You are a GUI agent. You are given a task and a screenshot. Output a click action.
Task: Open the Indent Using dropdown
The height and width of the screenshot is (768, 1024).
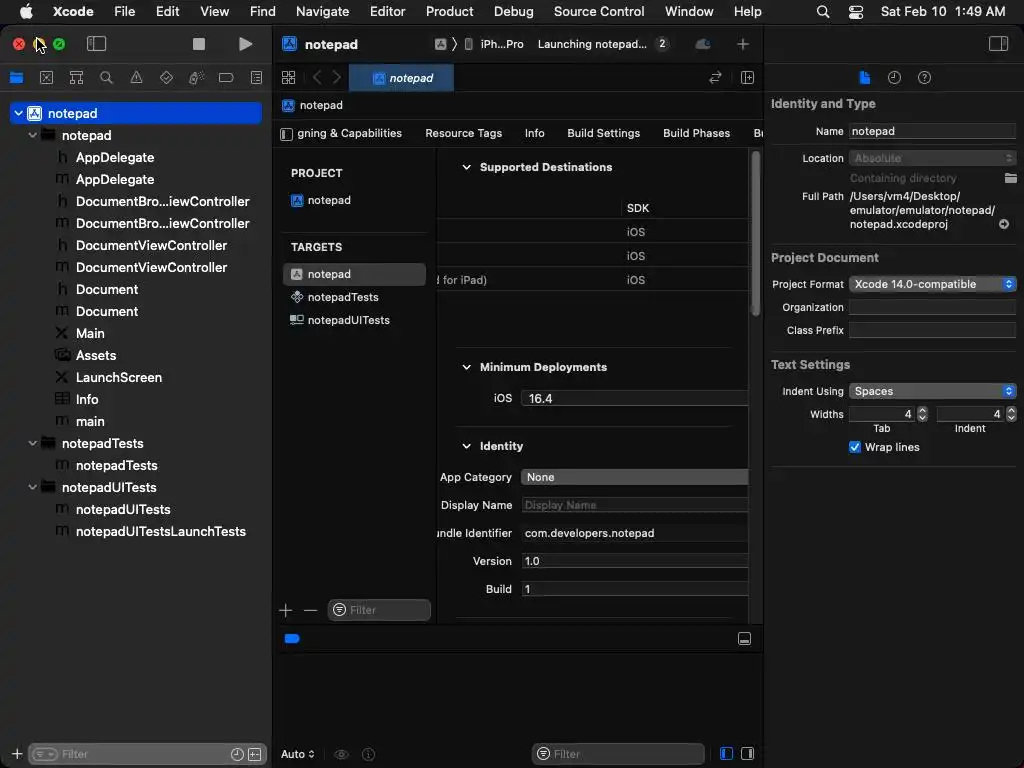pyautogui.click(x=933, y=391)
